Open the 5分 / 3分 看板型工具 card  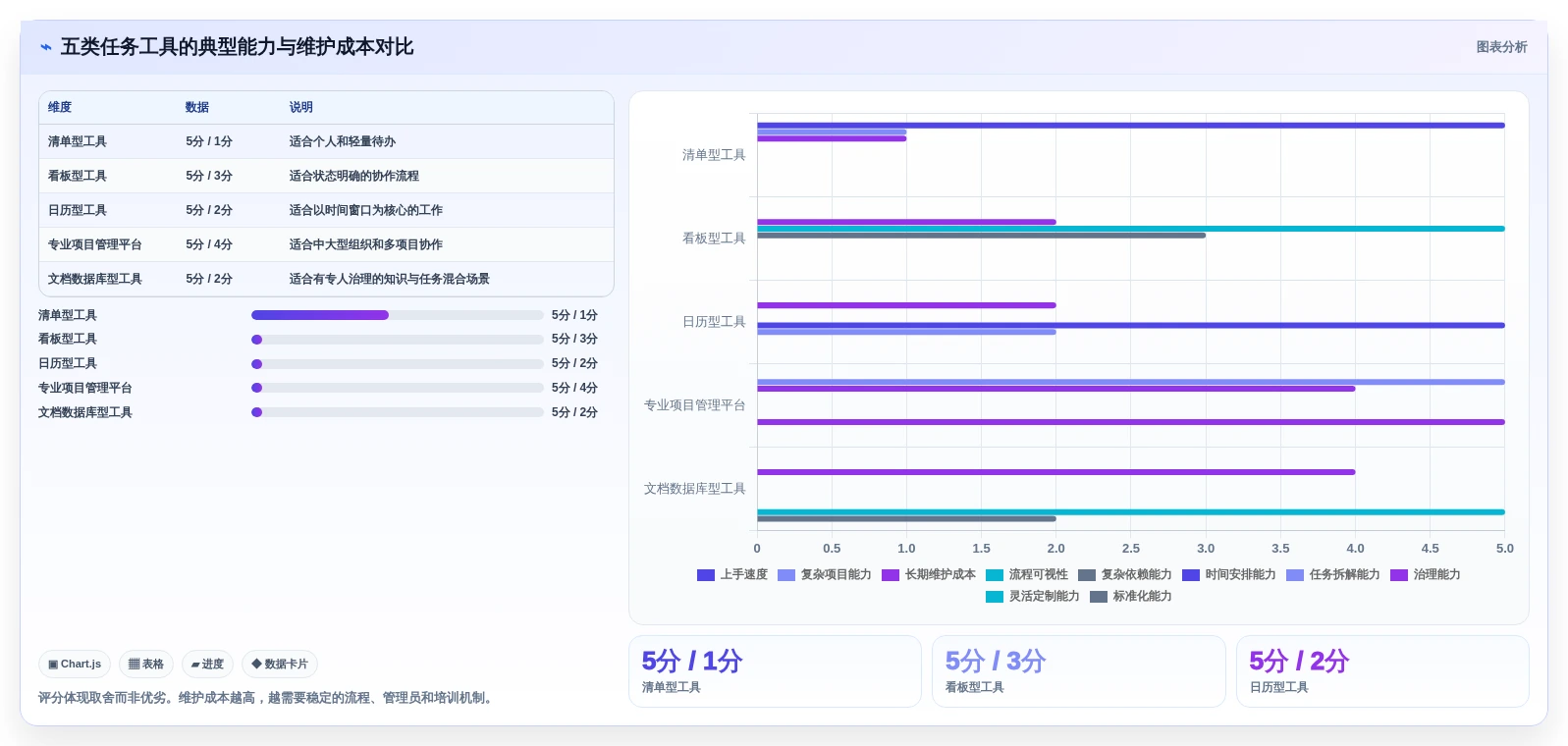click(x=1078, y=671)
